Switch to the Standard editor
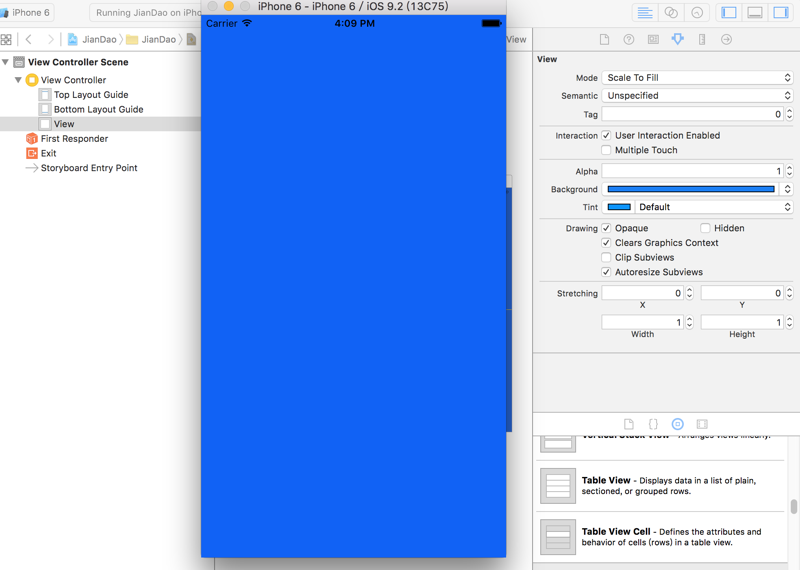This screenshot has width=800, height=570. coord(645,13)
